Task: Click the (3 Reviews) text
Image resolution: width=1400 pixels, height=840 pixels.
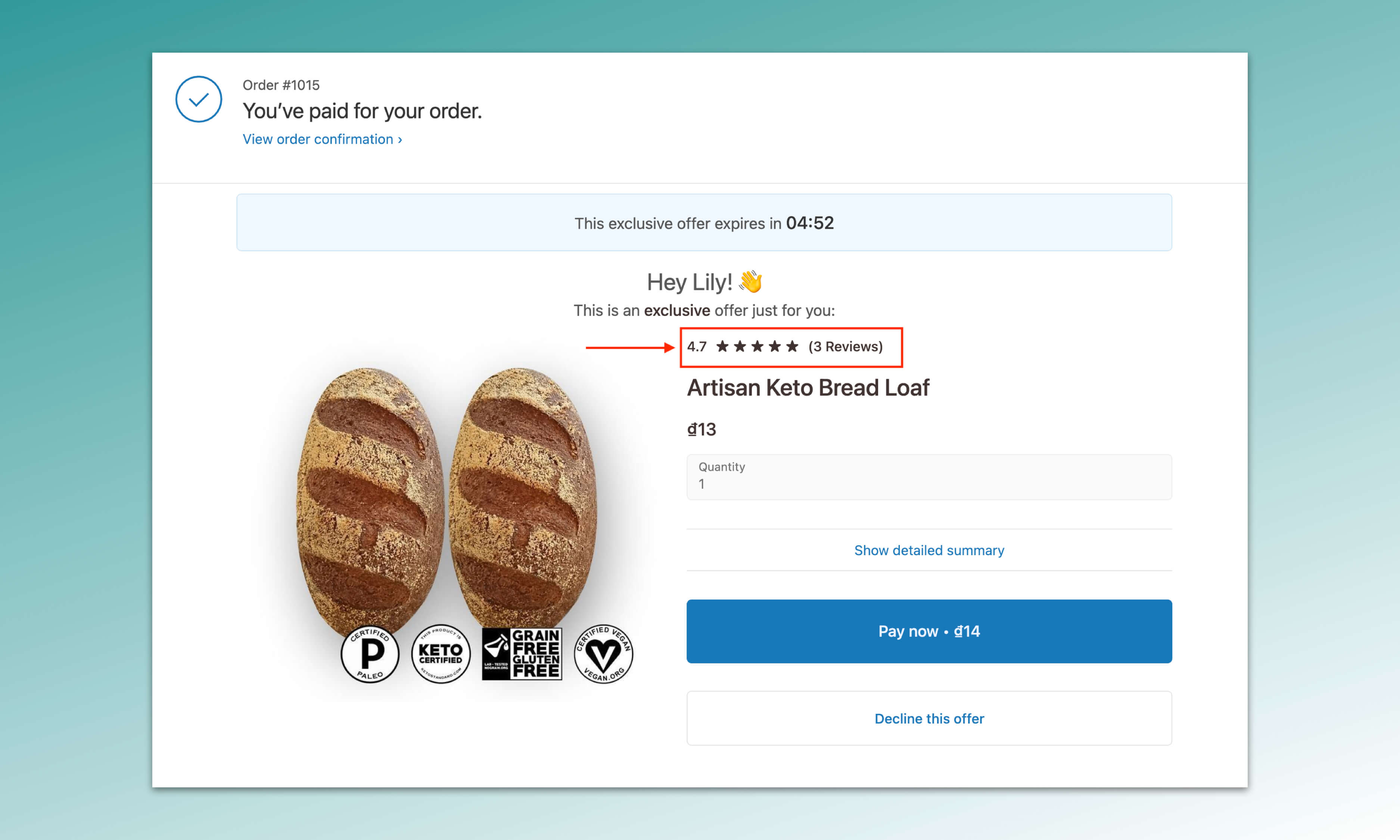Action: coord(846,346)
